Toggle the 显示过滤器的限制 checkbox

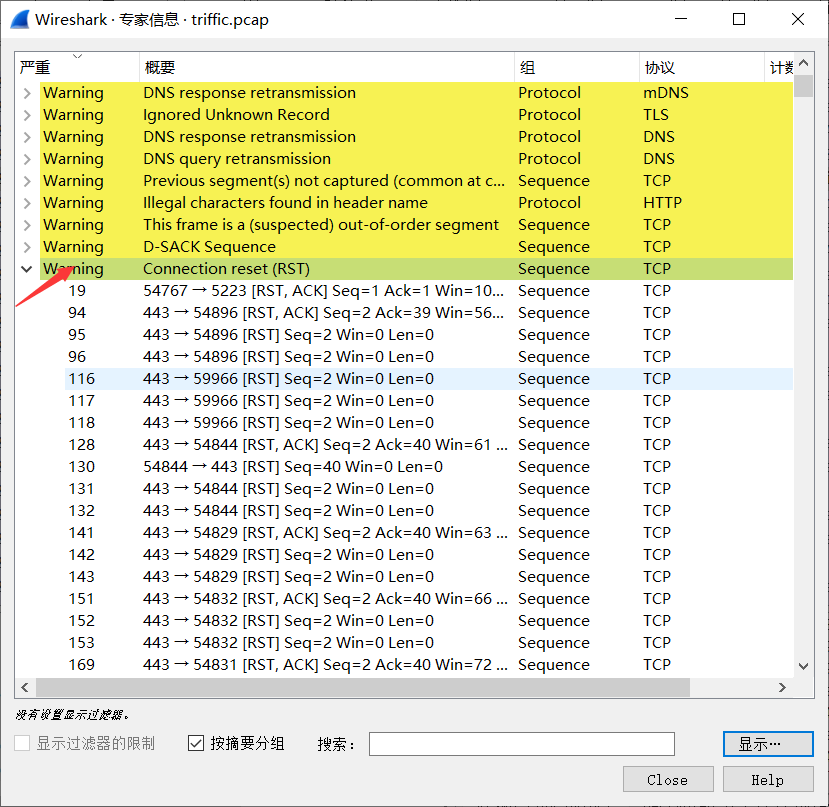click(22, 743)
